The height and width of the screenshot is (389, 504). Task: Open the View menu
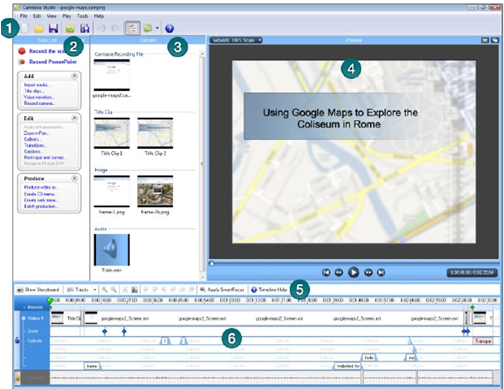(x=51, y=16)
